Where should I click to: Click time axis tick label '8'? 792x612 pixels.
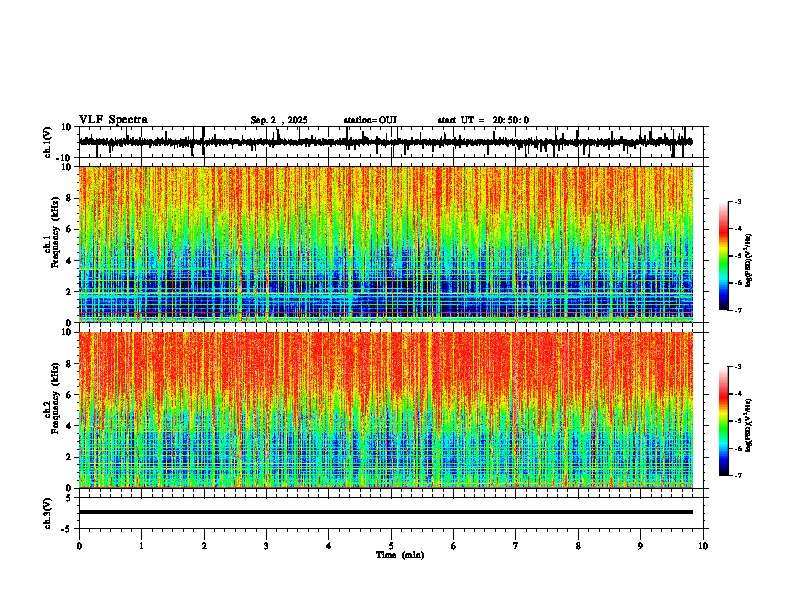(x=578, y=546)
